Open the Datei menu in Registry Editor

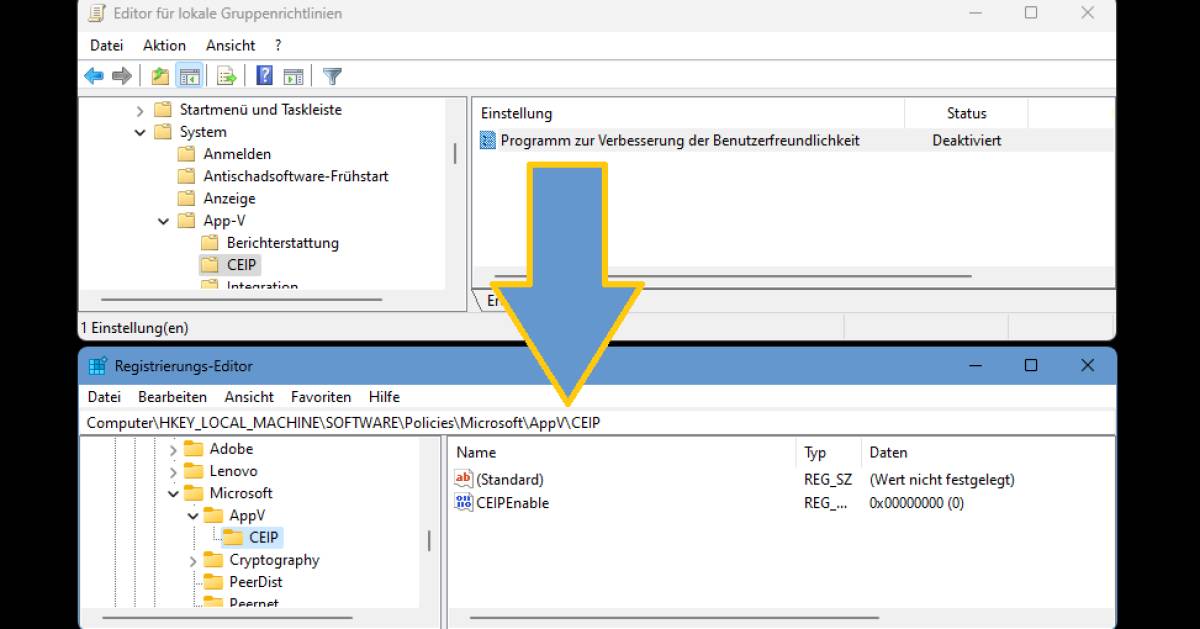[x=104, y=397]
